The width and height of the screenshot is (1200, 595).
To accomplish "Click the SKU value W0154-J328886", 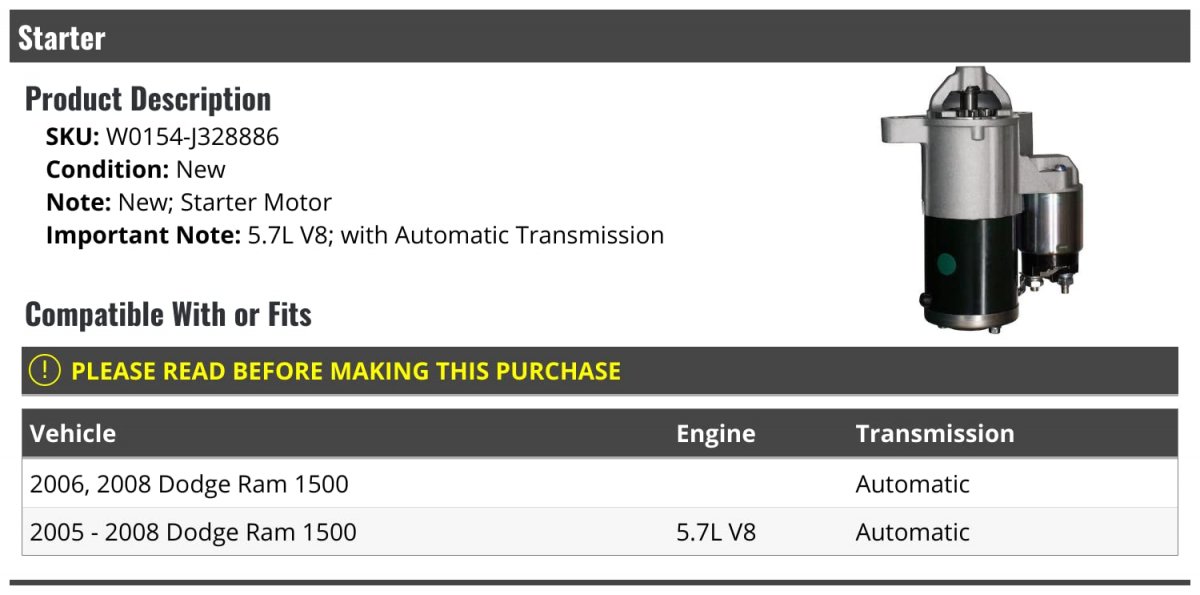I will [193, 137].
